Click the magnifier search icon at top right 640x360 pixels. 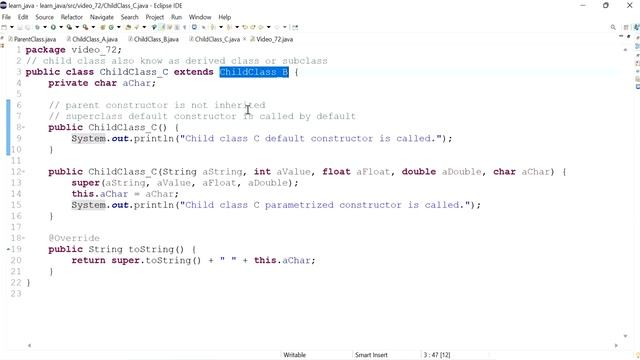[613, 27]
